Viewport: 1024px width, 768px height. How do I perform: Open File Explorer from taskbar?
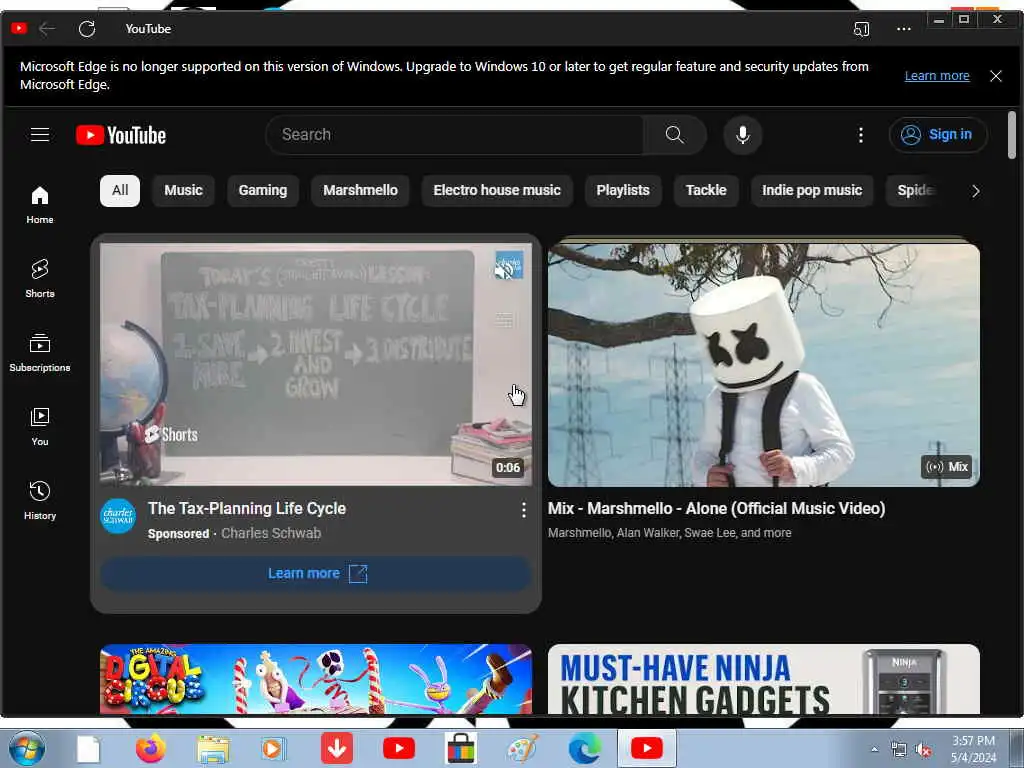point(213,749)
